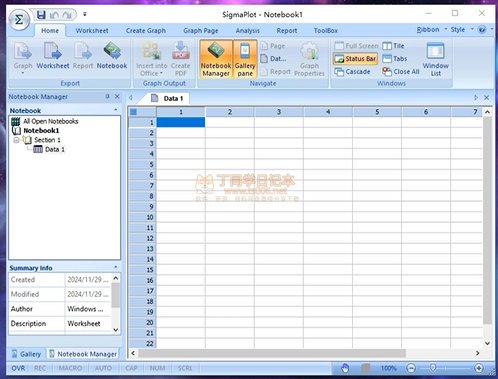Open the Analysis ribbon tab
This screenshot has width=498, height=379.
click(x=248, y=31)
